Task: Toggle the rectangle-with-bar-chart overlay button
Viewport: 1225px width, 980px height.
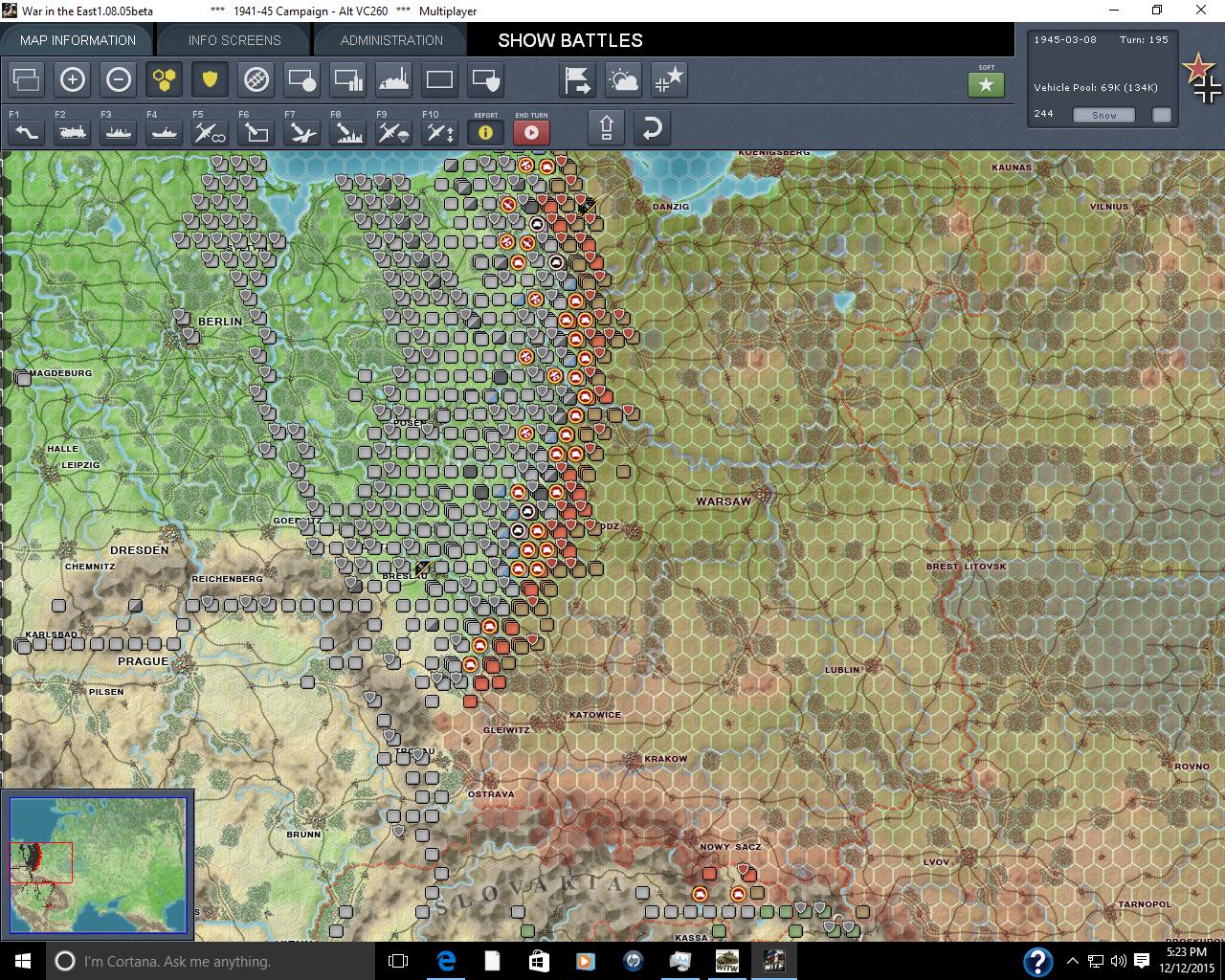Action: tap(347, 79)
